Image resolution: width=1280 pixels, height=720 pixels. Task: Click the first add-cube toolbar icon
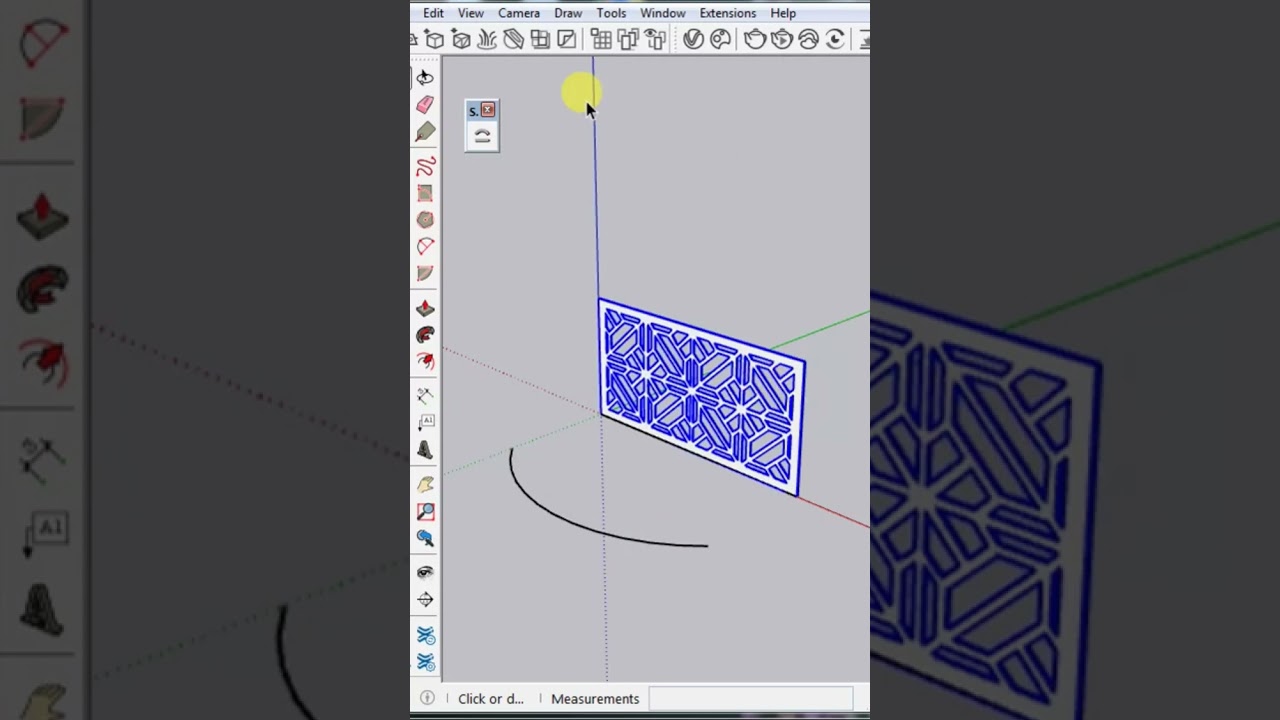tap(435, 39)
